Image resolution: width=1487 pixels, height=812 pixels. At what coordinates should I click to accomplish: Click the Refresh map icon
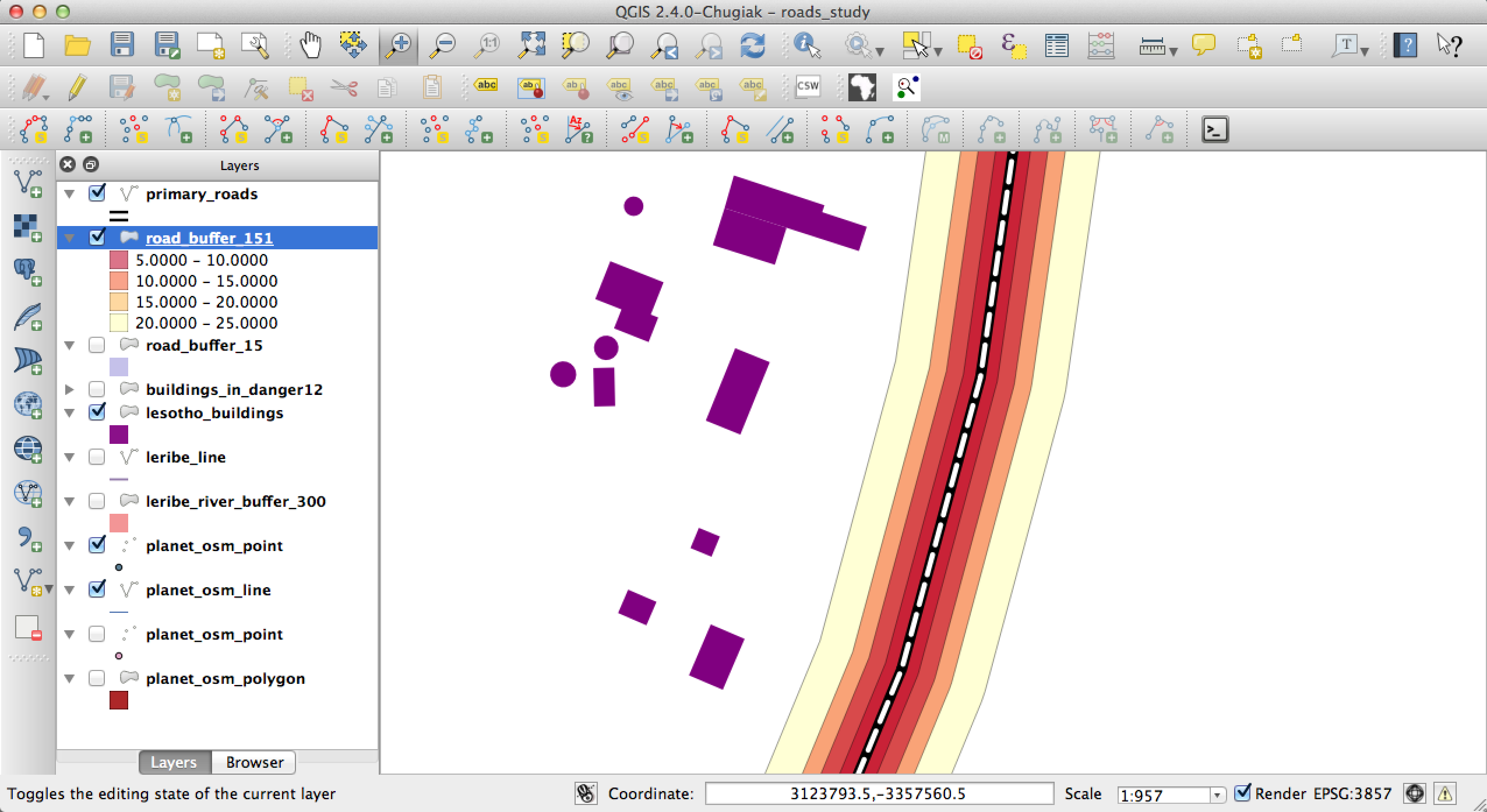point(752,45)
